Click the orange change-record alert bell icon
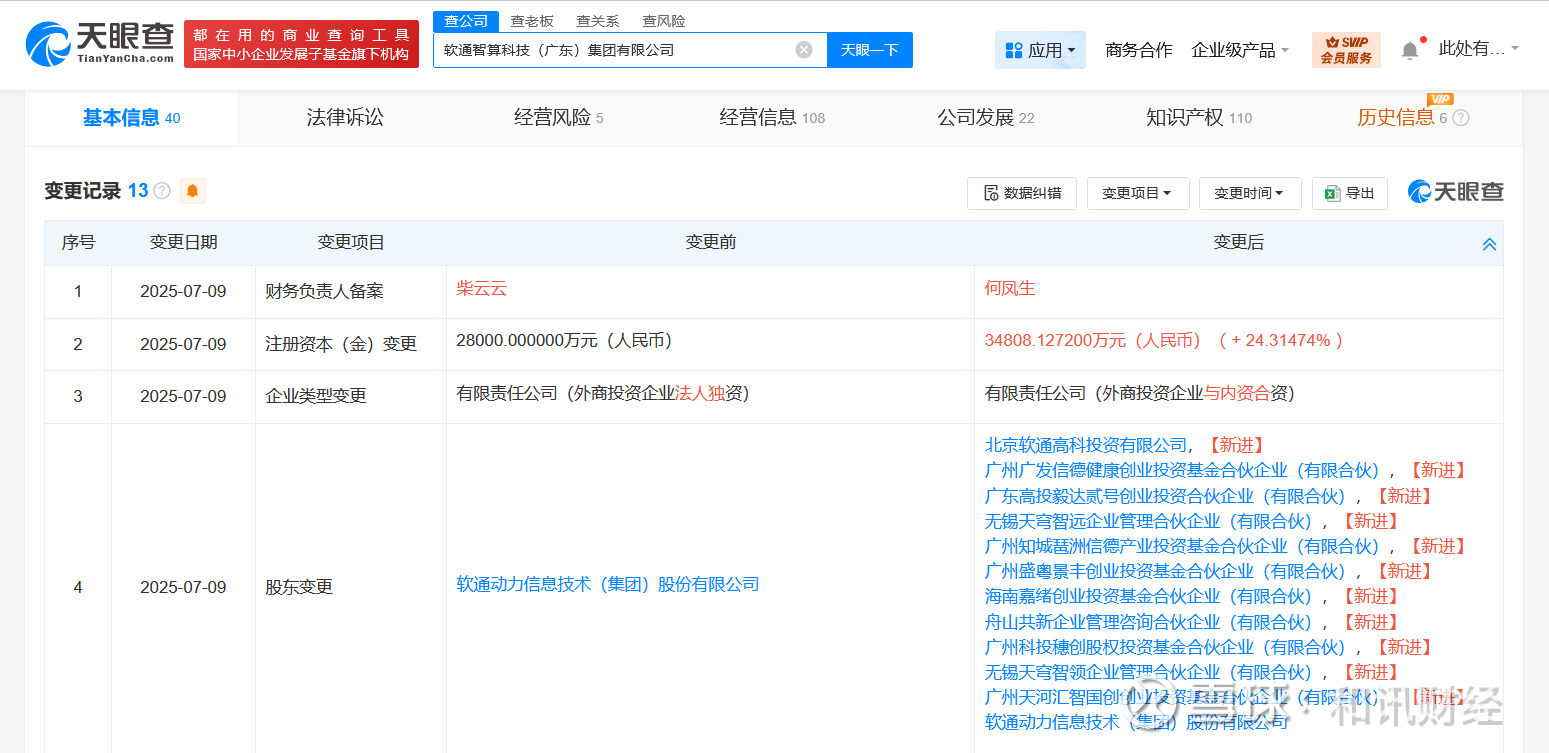1549x753 pixels. pyautogui.click(x=193, y=191)
